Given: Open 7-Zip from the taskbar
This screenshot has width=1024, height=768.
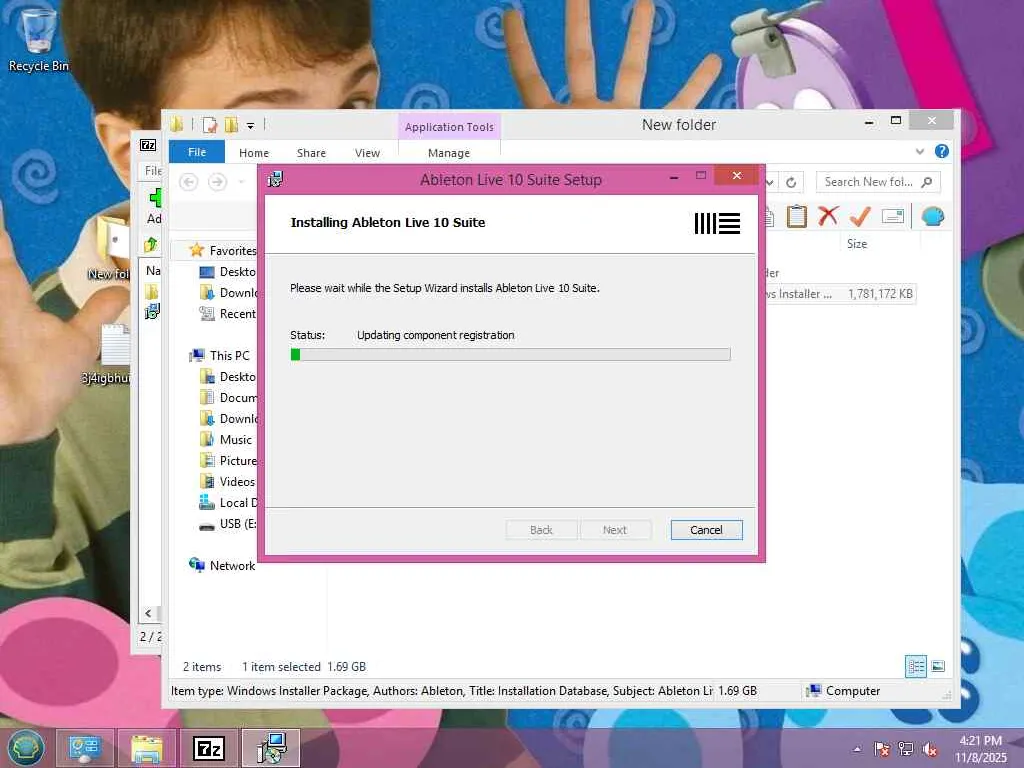Looking at the screenshot, I should pyautogui.click(x=209, y=748).
